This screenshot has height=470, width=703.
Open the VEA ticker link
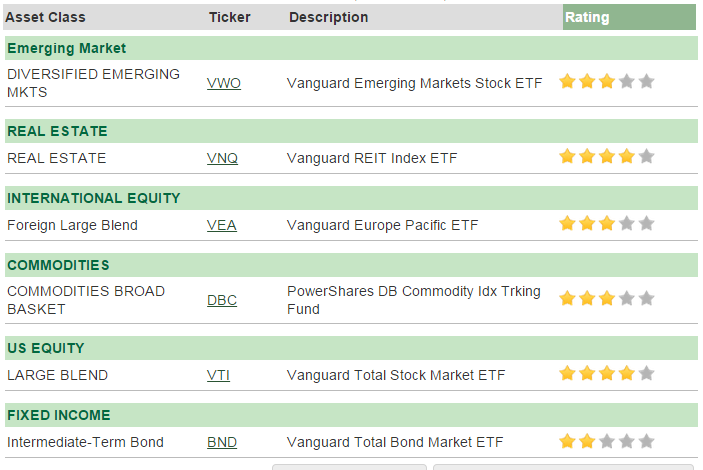(x=221, y=225)
